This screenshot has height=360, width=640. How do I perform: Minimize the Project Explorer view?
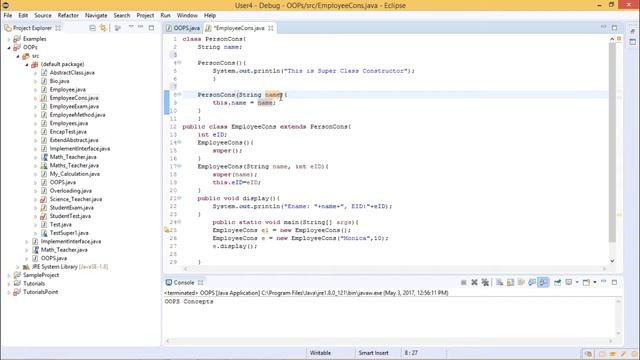[x=141, y=27]
